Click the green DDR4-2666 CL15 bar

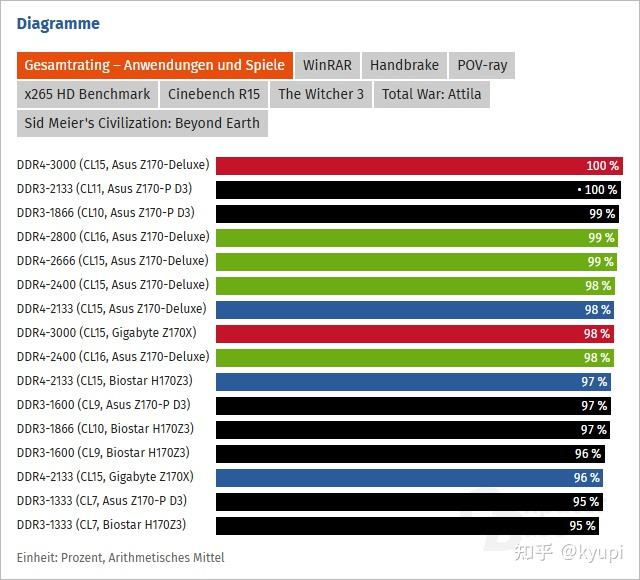click(416, 262)
